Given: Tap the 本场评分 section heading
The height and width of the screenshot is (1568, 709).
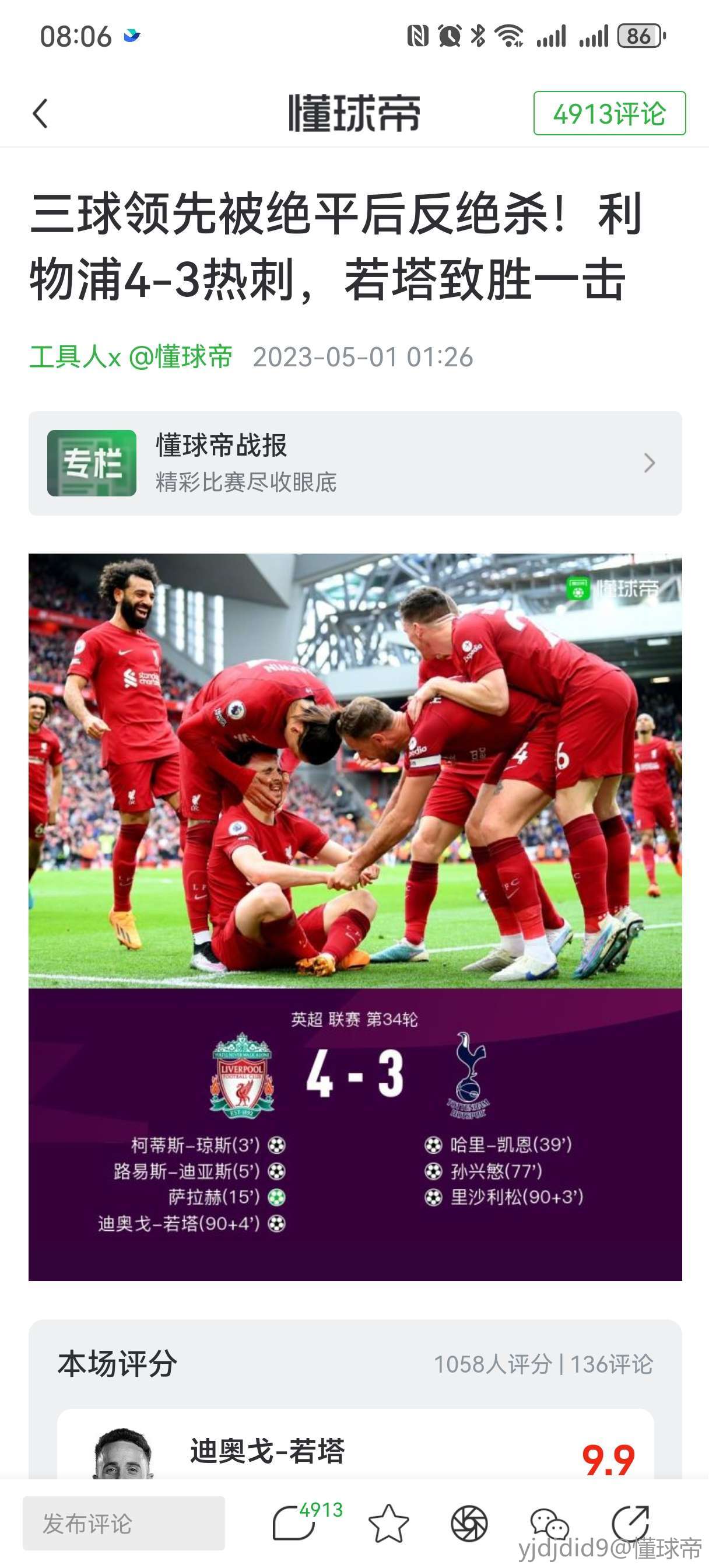Looking at the screenshot, I should (x=117, y=1364).
